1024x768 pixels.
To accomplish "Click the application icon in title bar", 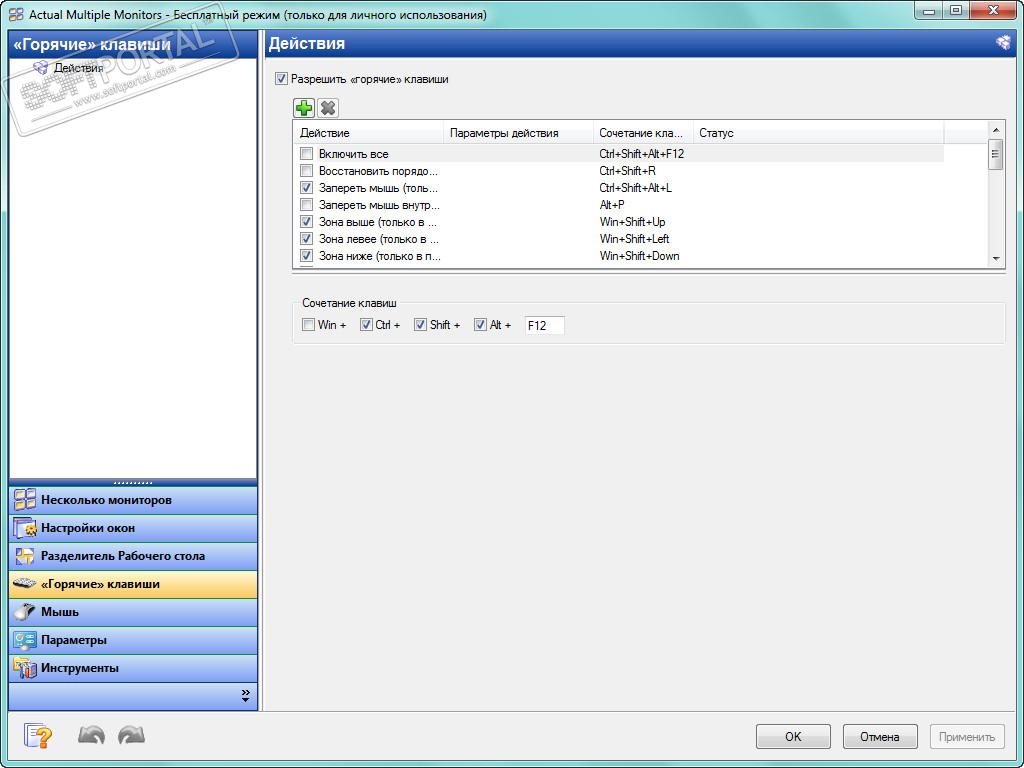I will coord(16,14).
